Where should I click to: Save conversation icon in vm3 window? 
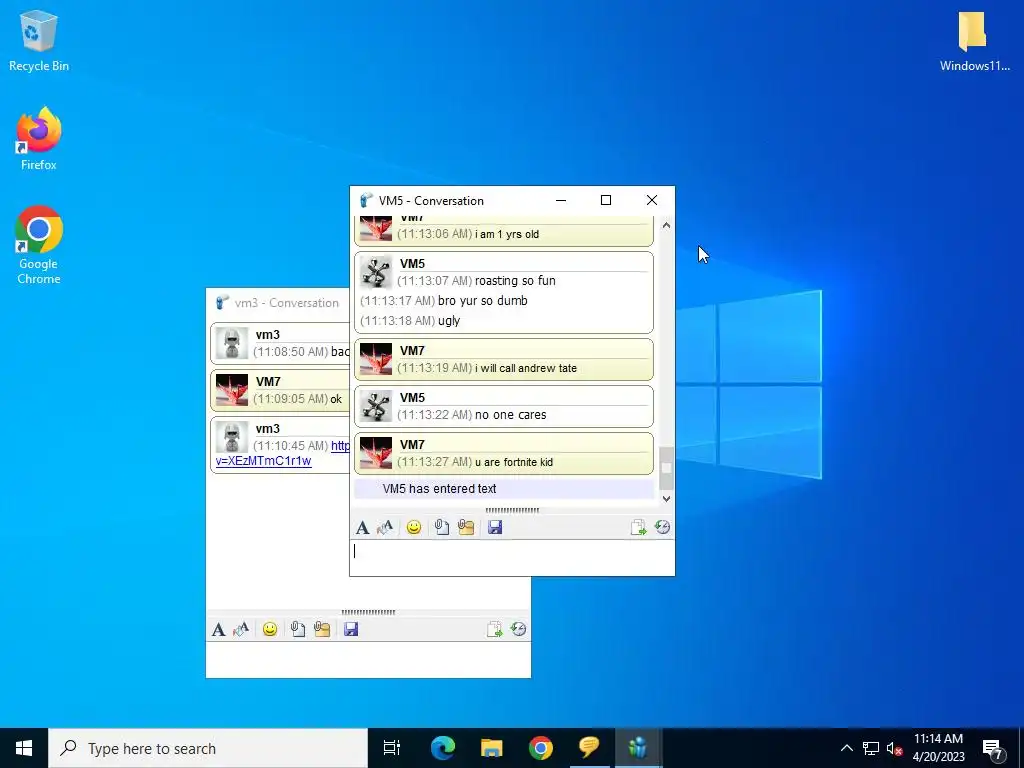point(351,629)
